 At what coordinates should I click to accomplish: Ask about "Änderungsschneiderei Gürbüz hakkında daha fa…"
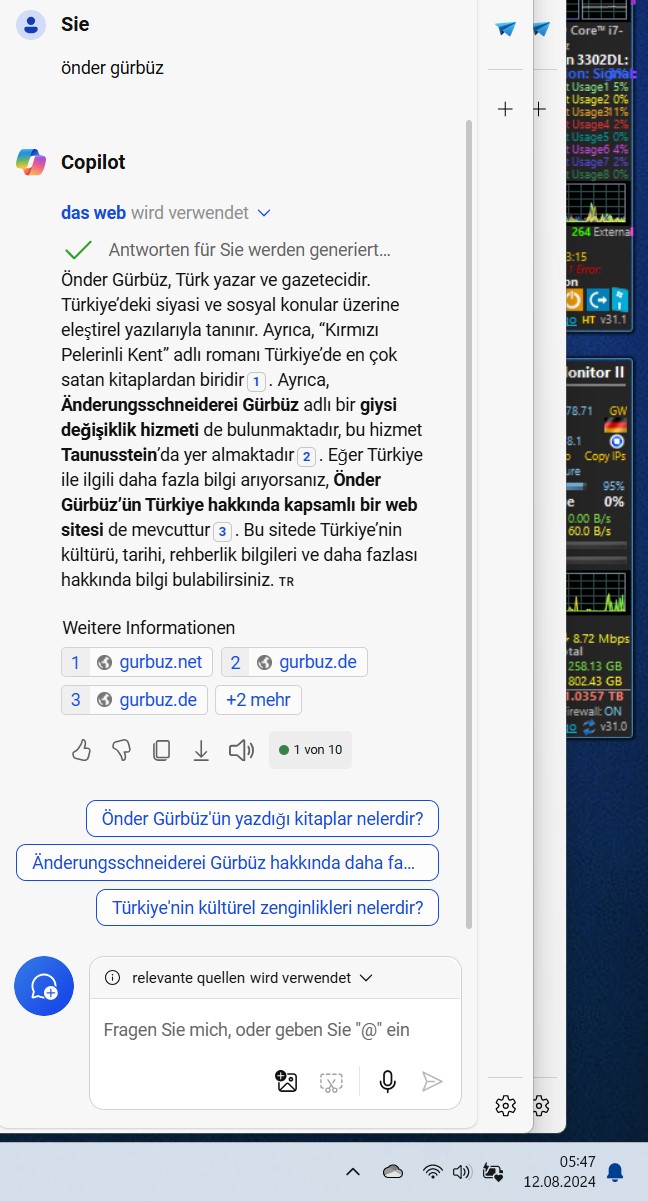228,862
